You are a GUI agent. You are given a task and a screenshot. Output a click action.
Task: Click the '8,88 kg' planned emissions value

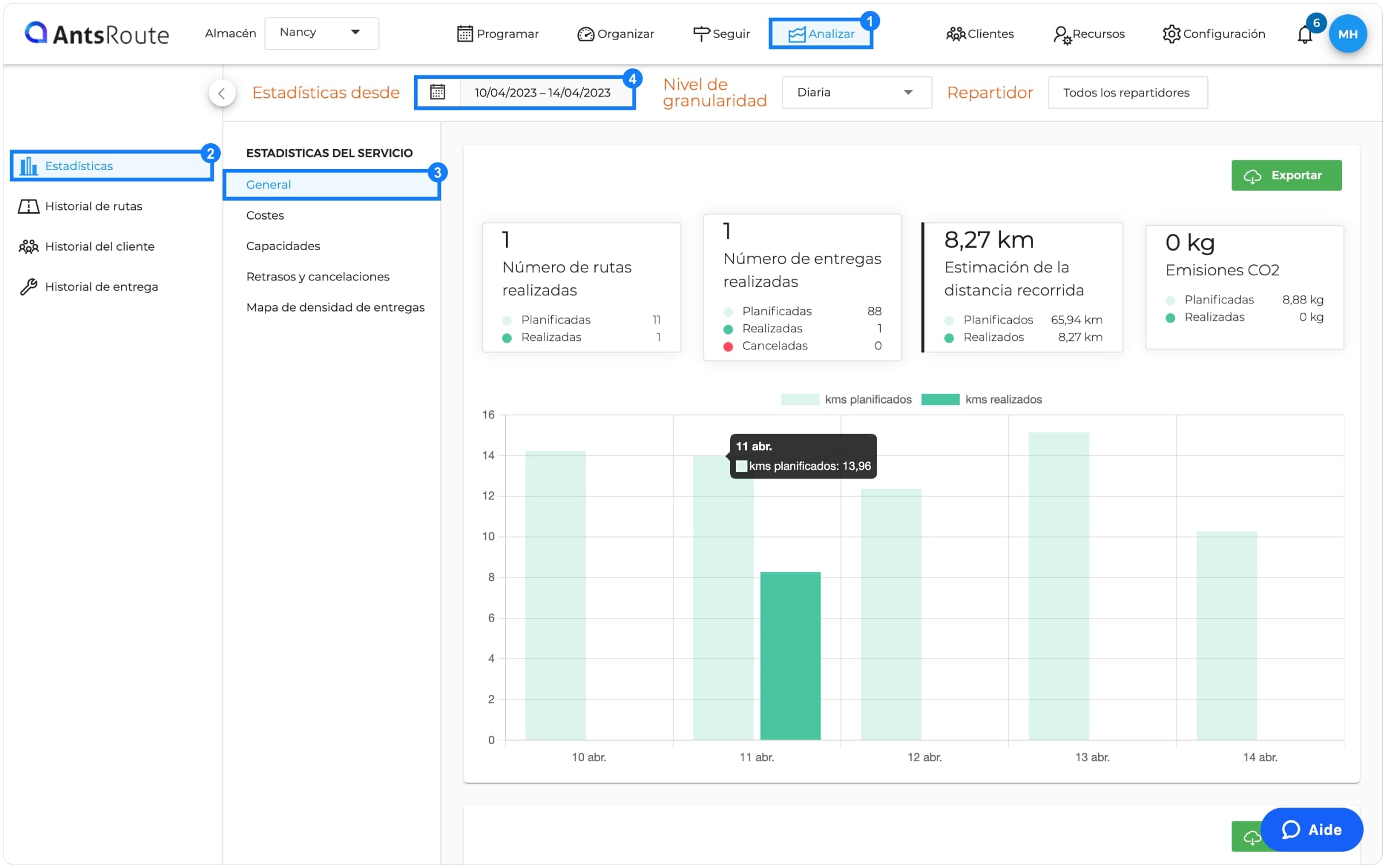1303,299
